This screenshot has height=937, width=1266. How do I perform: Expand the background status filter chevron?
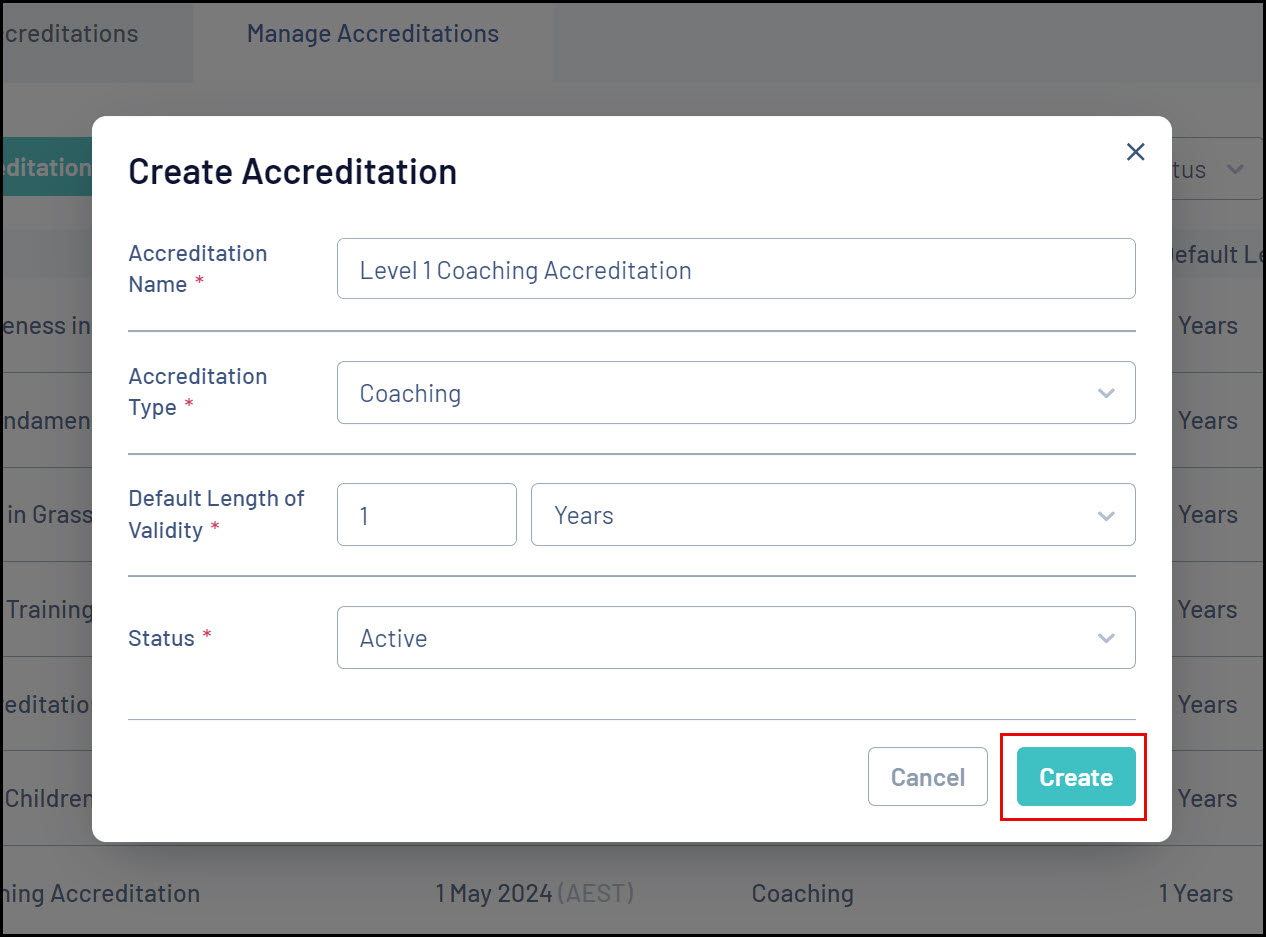click(1235, 170)
